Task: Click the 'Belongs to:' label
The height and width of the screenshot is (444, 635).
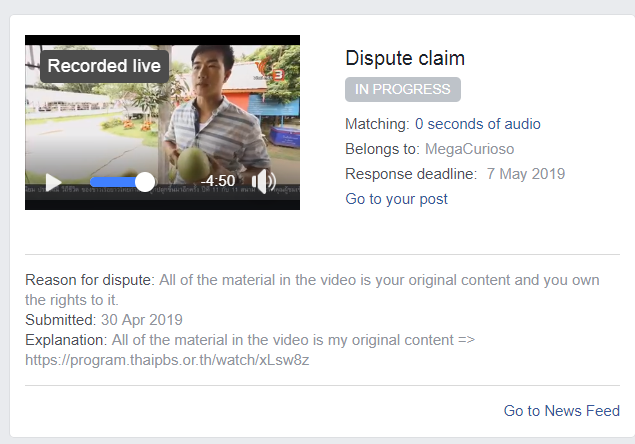Action: pos(382,149)
